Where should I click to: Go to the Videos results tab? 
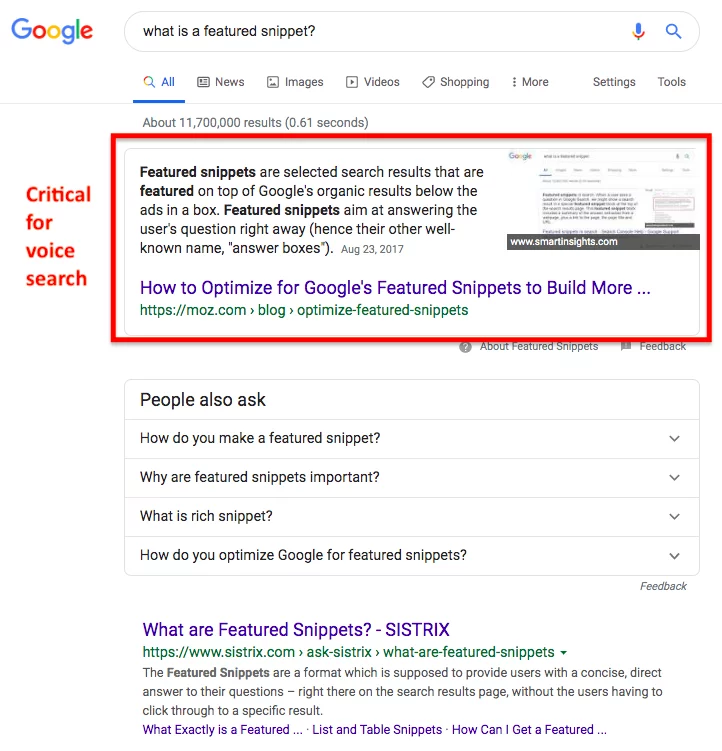pos(372,82)
